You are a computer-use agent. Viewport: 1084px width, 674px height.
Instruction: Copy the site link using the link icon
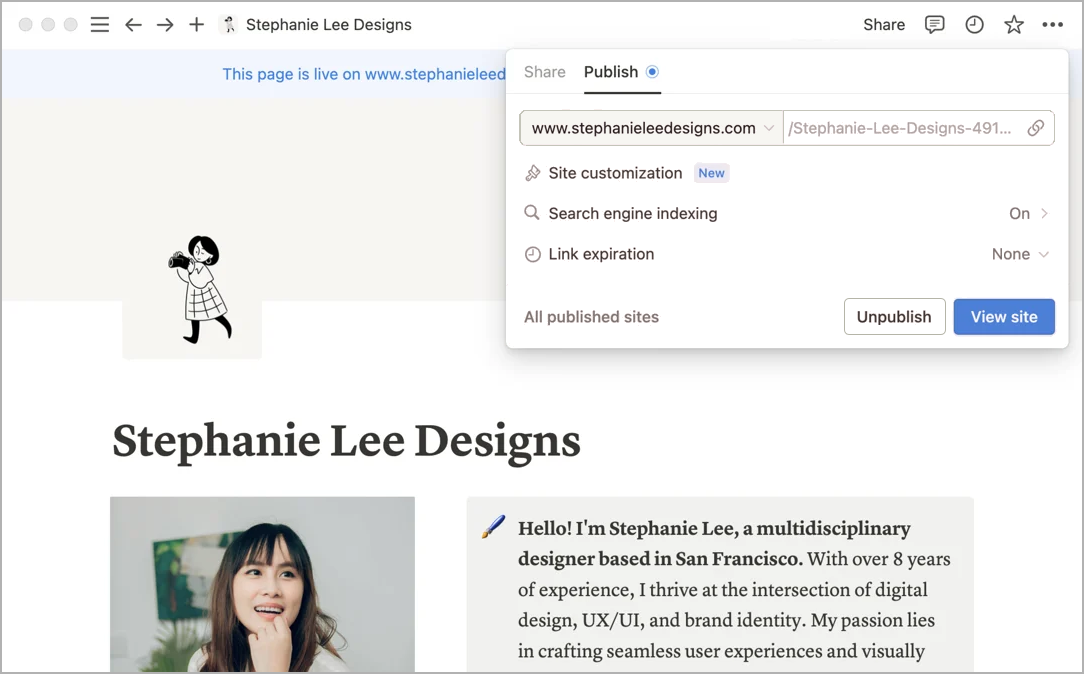1034,127
